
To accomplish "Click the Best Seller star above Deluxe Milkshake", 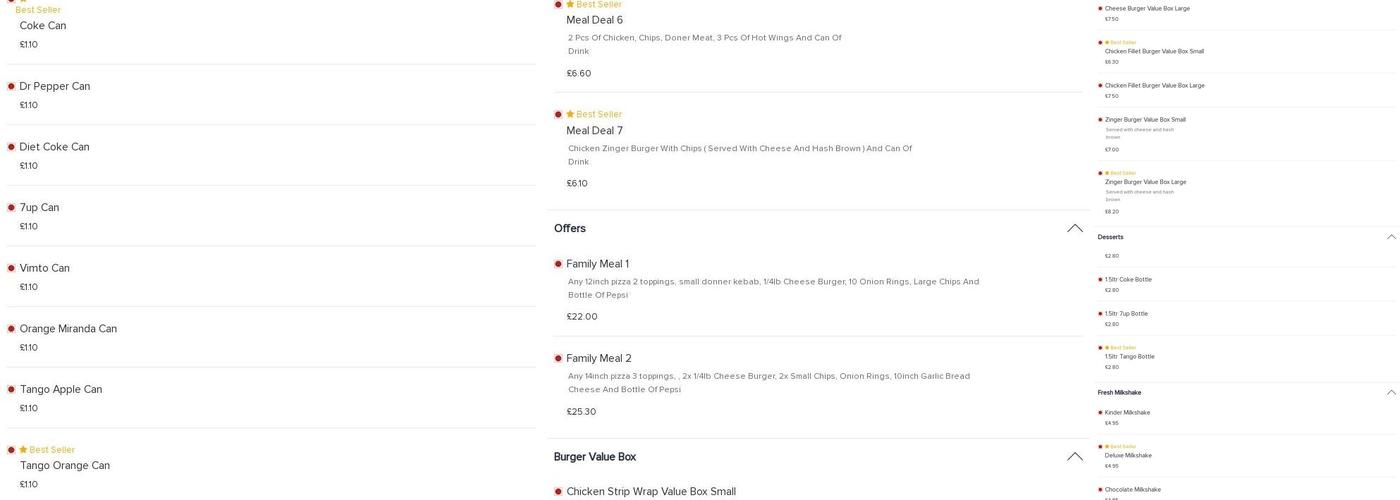I will coord(1107,447).
